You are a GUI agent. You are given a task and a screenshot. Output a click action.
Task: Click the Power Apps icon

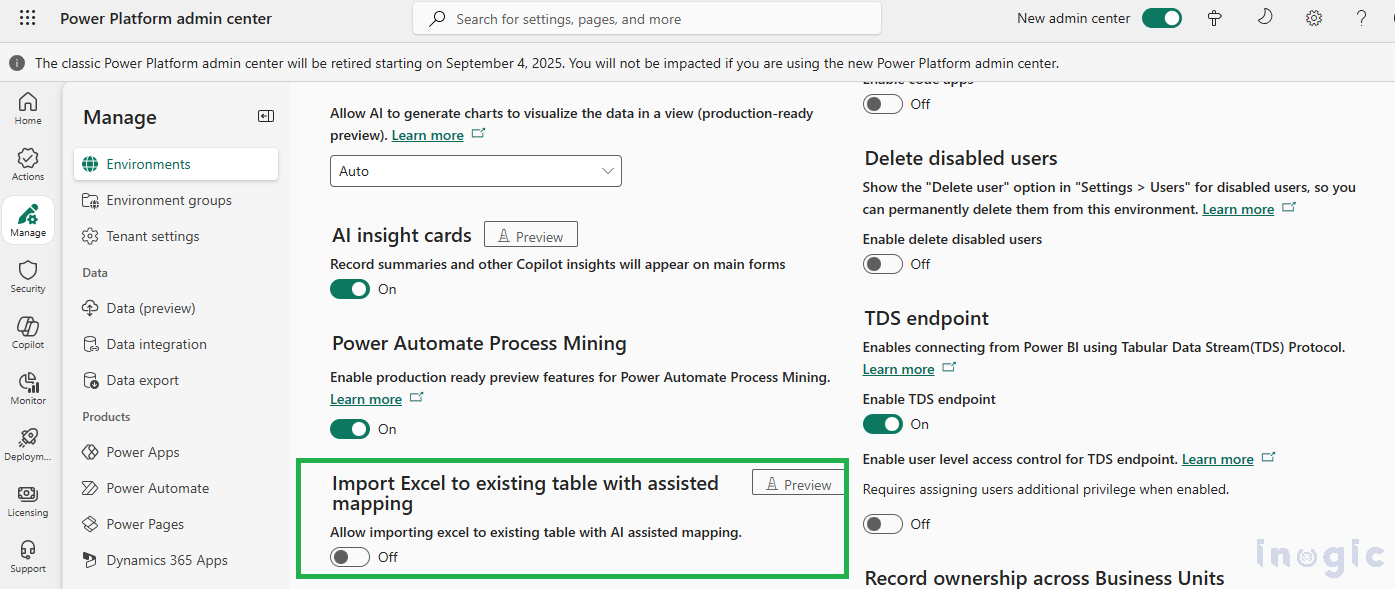(x=90, y=452)
